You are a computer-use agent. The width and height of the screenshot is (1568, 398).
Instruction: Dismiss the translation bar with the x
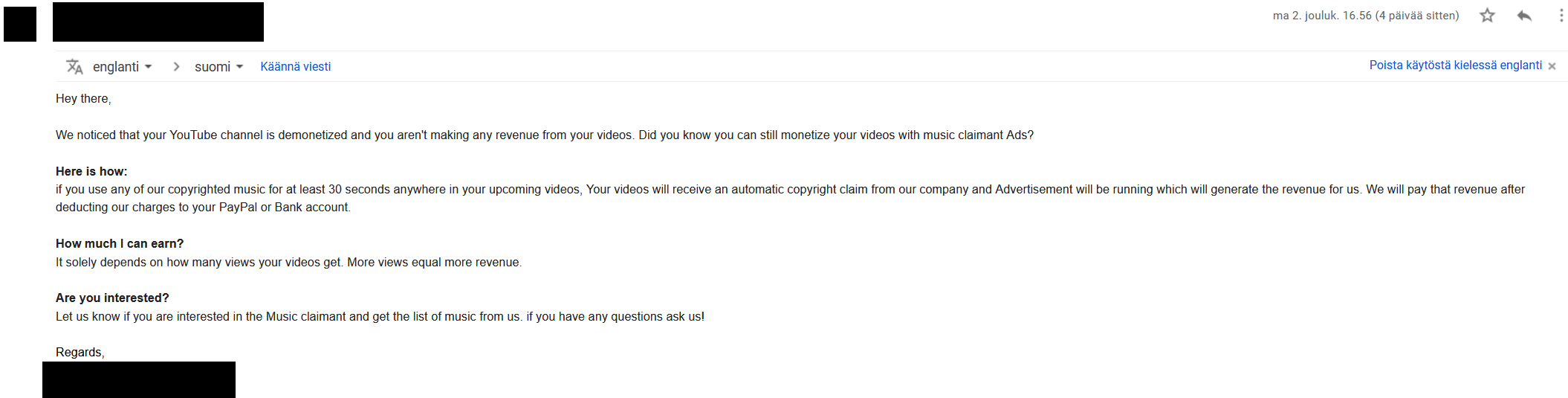click(x=1552, y=66)
